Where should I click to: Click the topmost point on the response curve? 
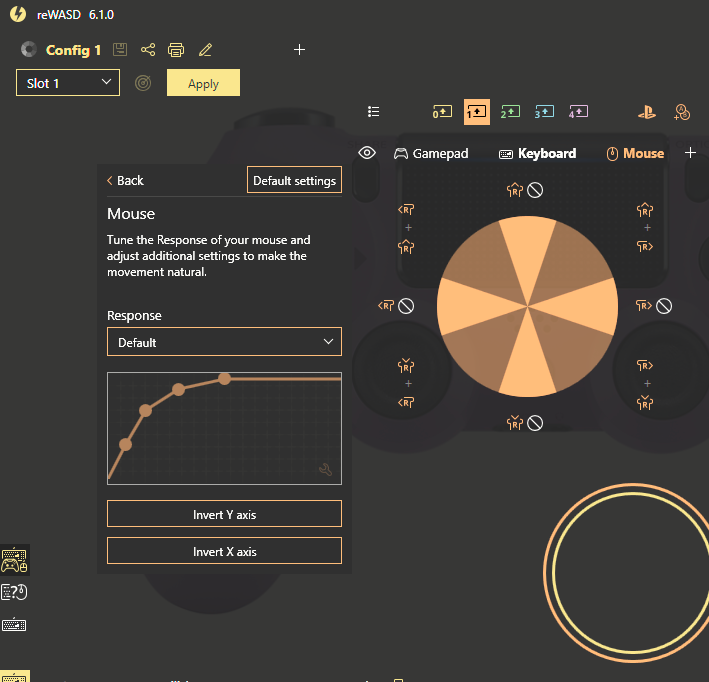(224, 378)
